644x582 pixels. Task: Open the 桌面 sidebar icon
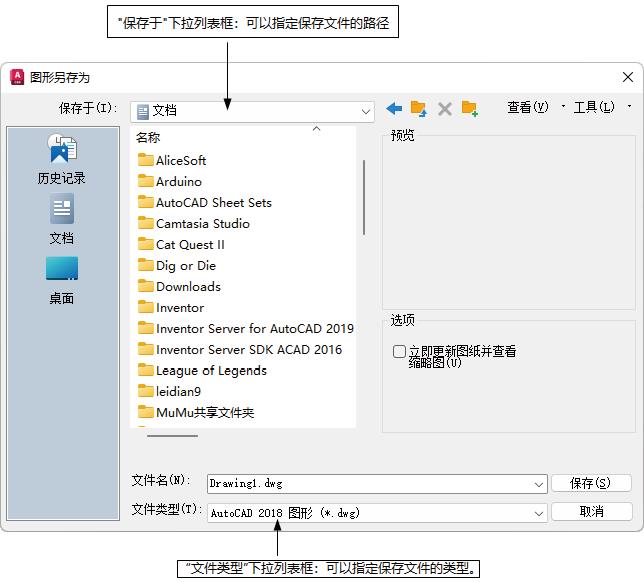pos(62,269)
